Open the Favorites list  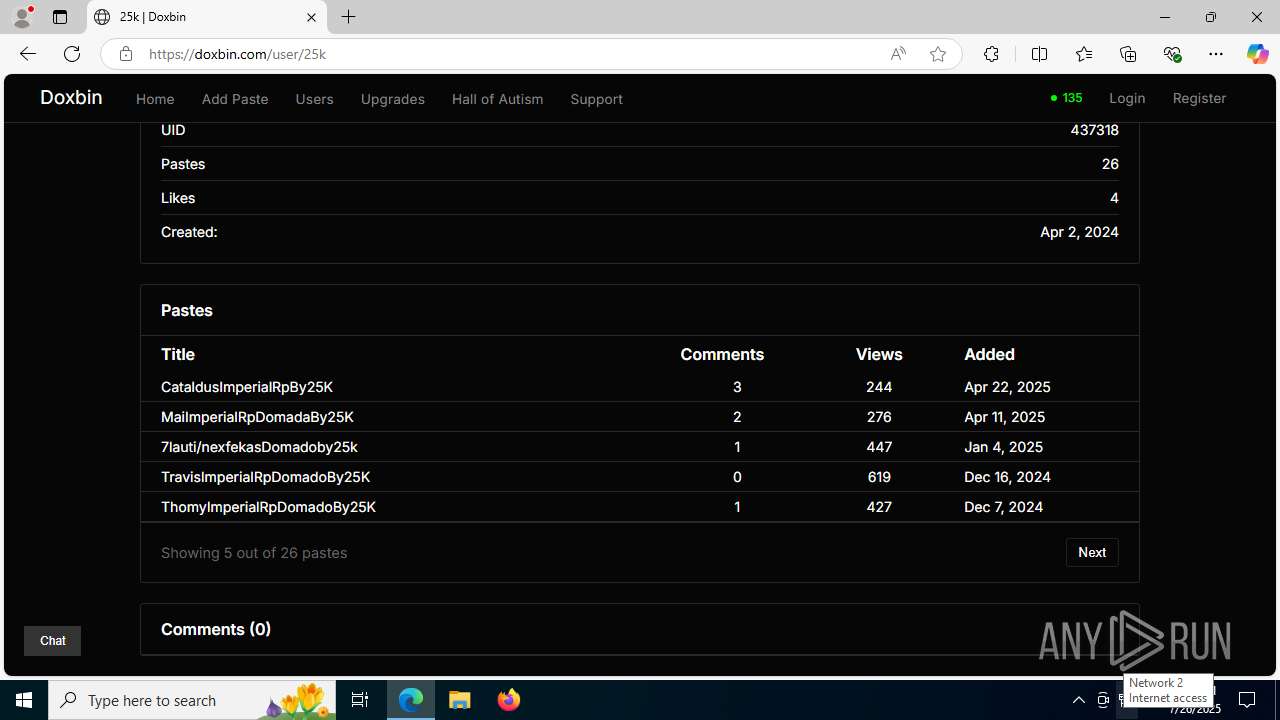point(1084,54)
